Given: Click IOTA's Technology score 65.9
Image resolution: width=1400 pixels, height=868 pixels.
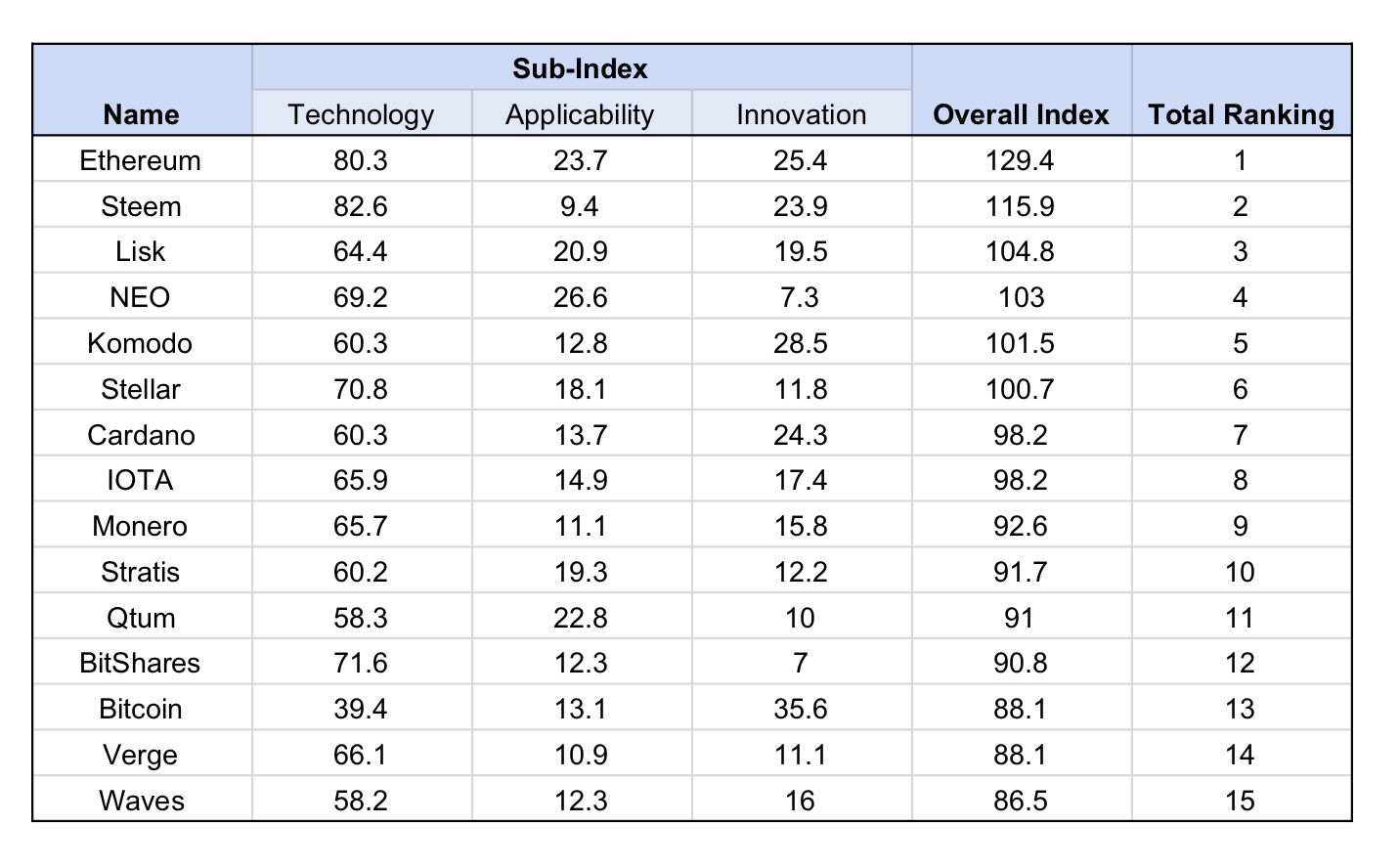Looking at the screenshot, I should (x=361, y=480).
